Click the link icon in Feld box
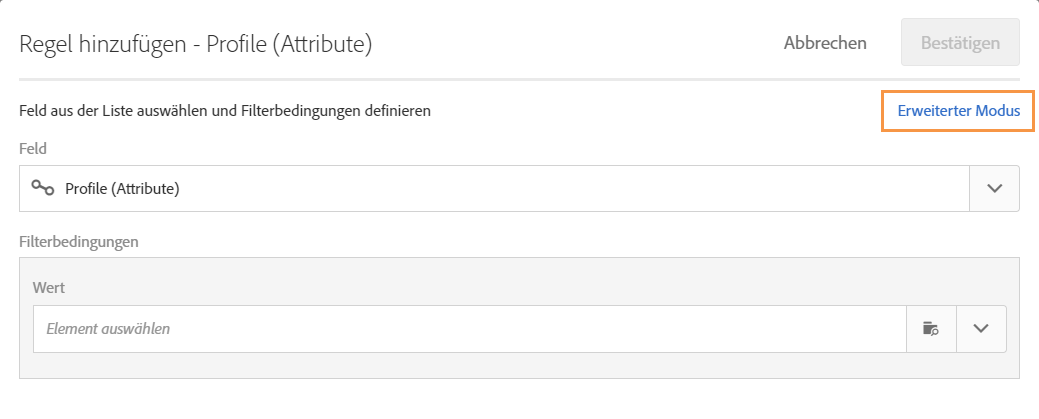This screenshot has width=1039, height=419. click(41, 188)
